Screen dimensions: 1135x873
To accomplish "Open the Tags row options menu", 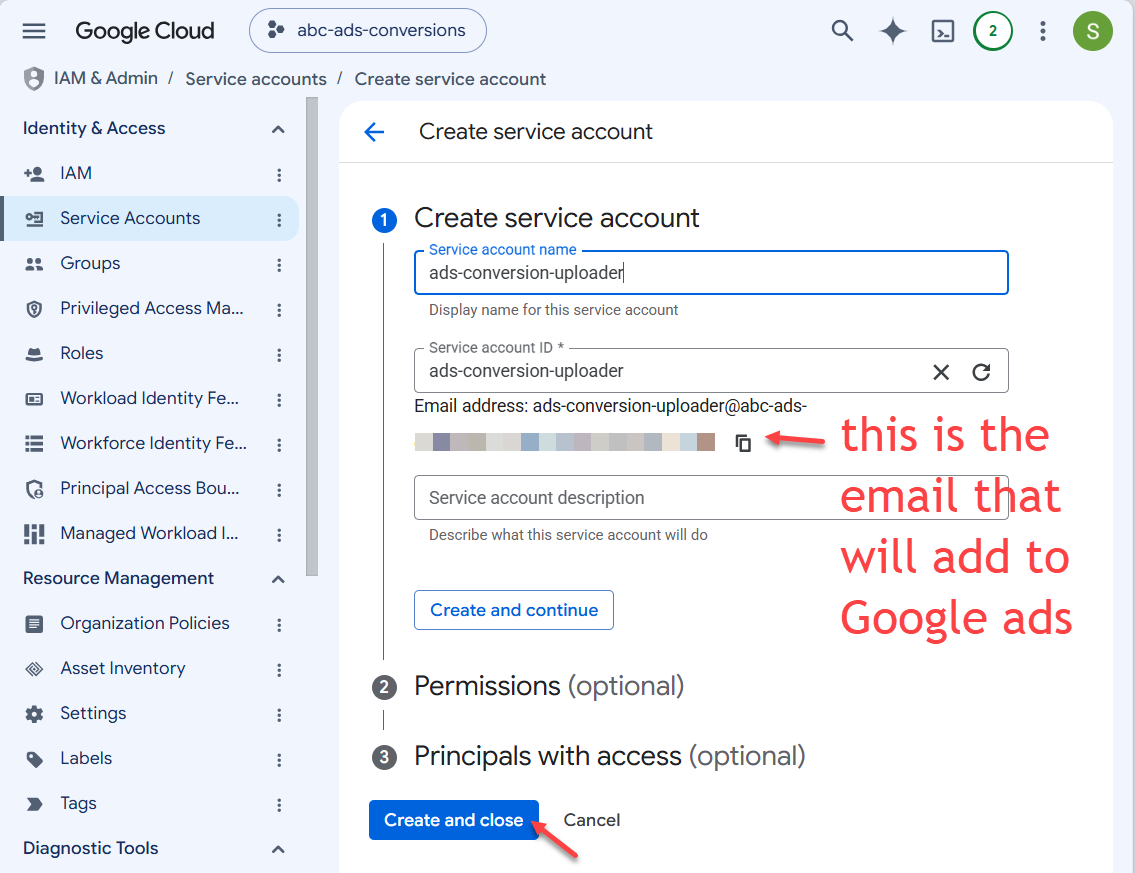I will coord(279,805).
